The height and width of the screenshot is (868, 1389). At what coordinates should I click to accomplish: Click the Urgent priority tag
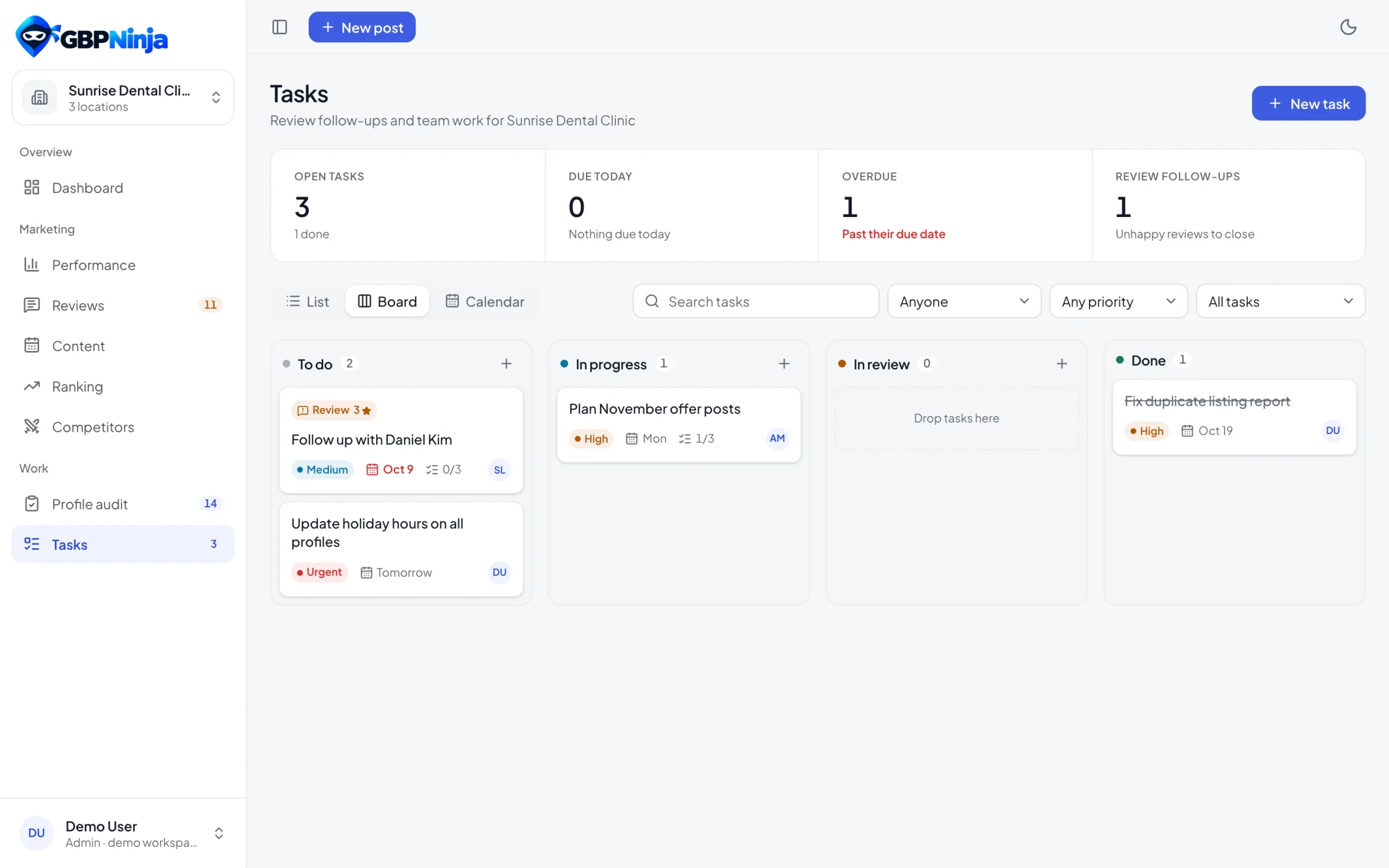[x=319, y=572]
